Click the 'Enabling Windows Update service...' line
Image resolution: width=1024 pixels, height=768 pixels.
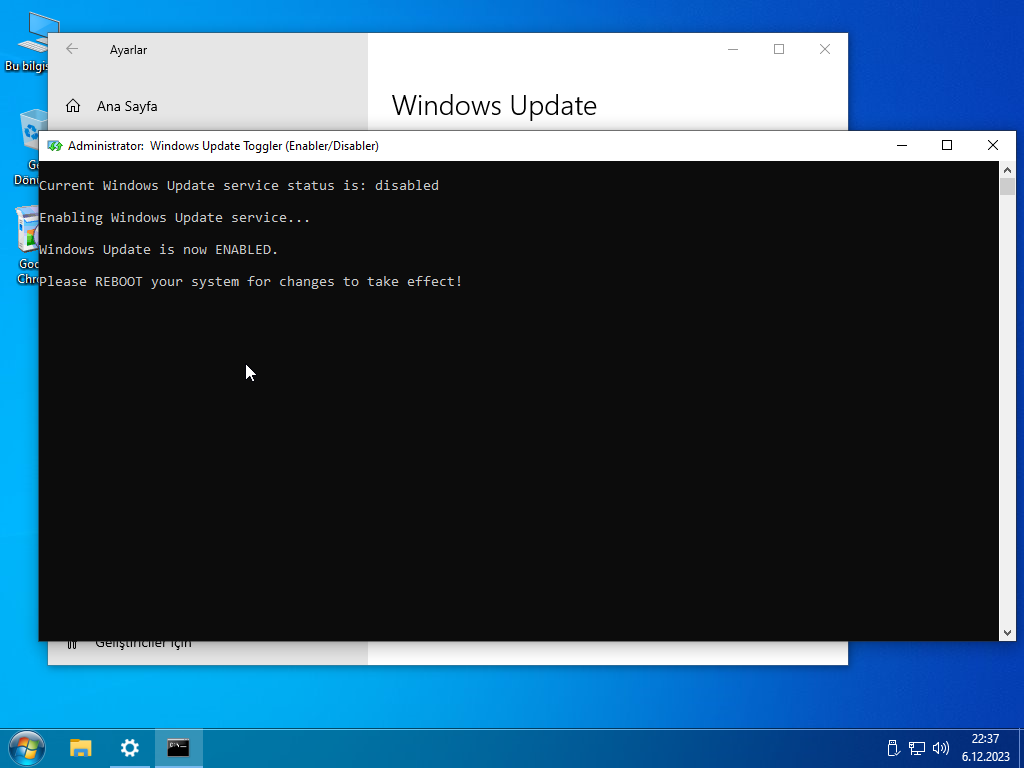(174, 217)
